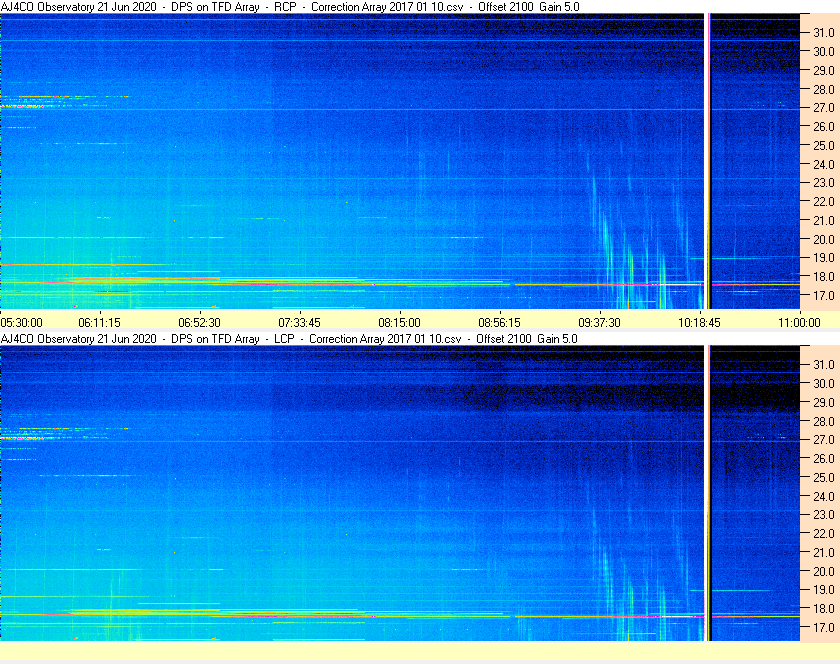Click the 23.0 frequency label on RCP axis
840x664 pixels.
click(824, 183)
